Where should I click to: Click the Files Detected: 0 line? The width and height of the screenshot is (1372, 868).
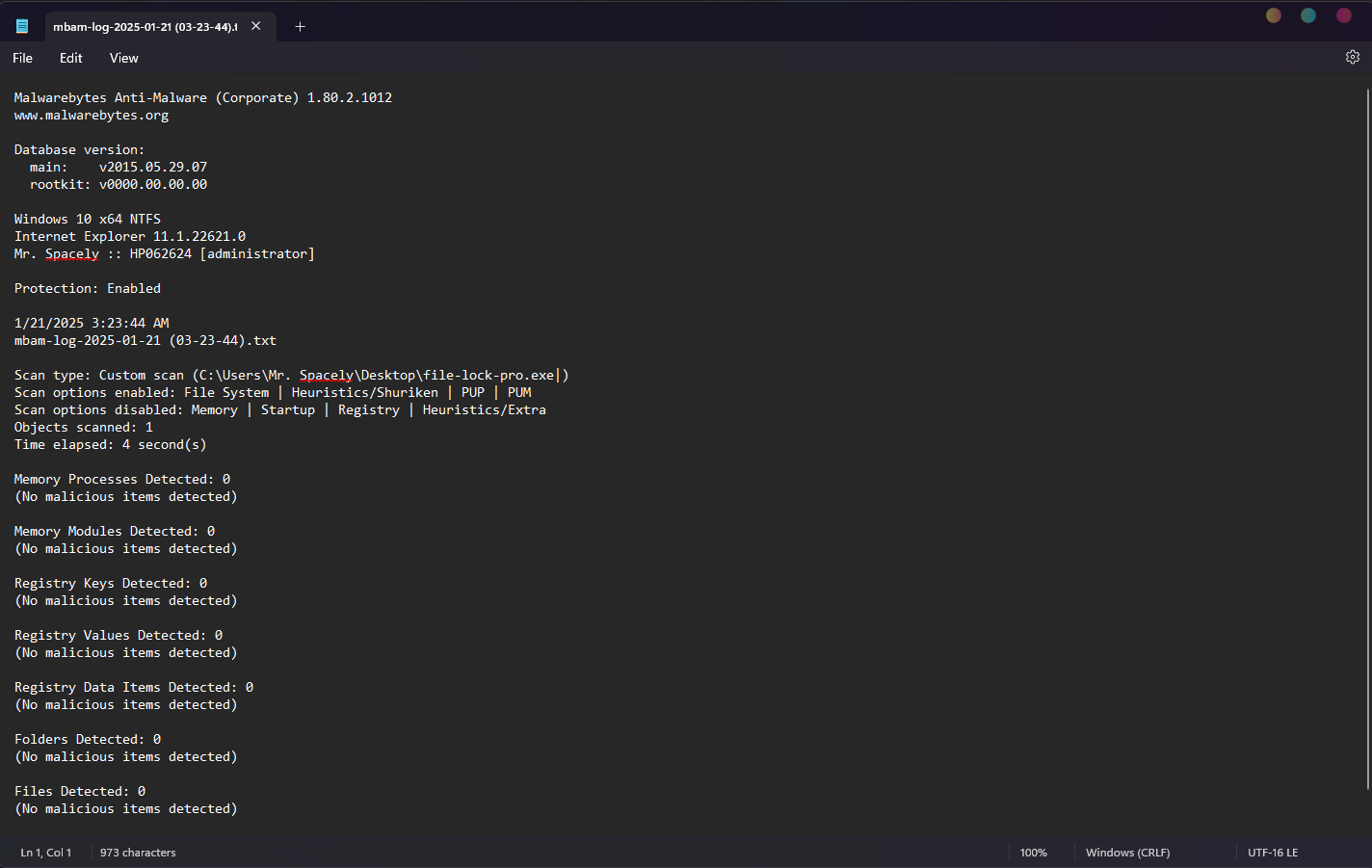click(x=80, y=792)
